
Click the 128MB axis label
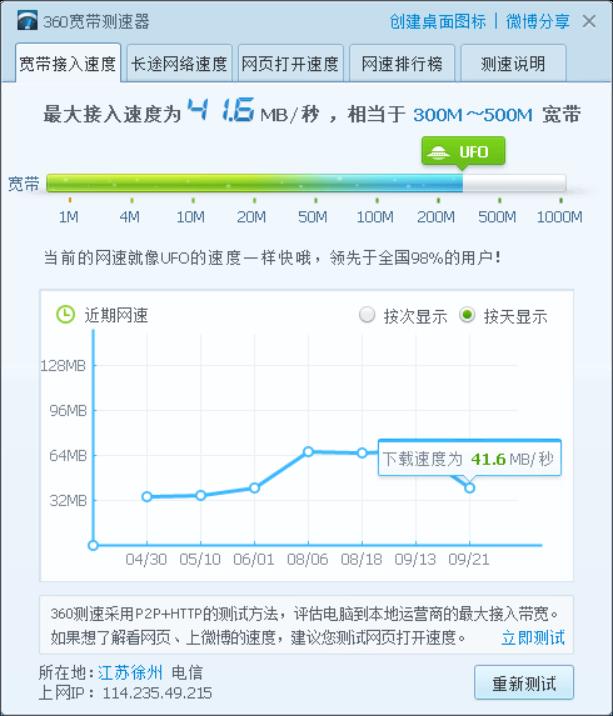(63, 366)
